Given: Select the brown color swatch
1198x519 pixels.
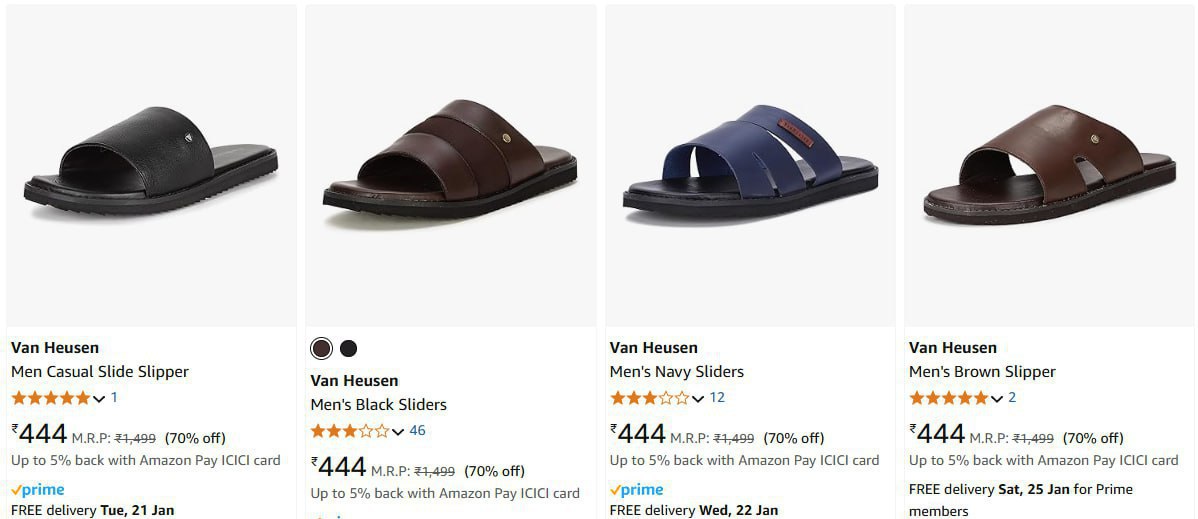Looking at the screenshot, I should [321, 348].
